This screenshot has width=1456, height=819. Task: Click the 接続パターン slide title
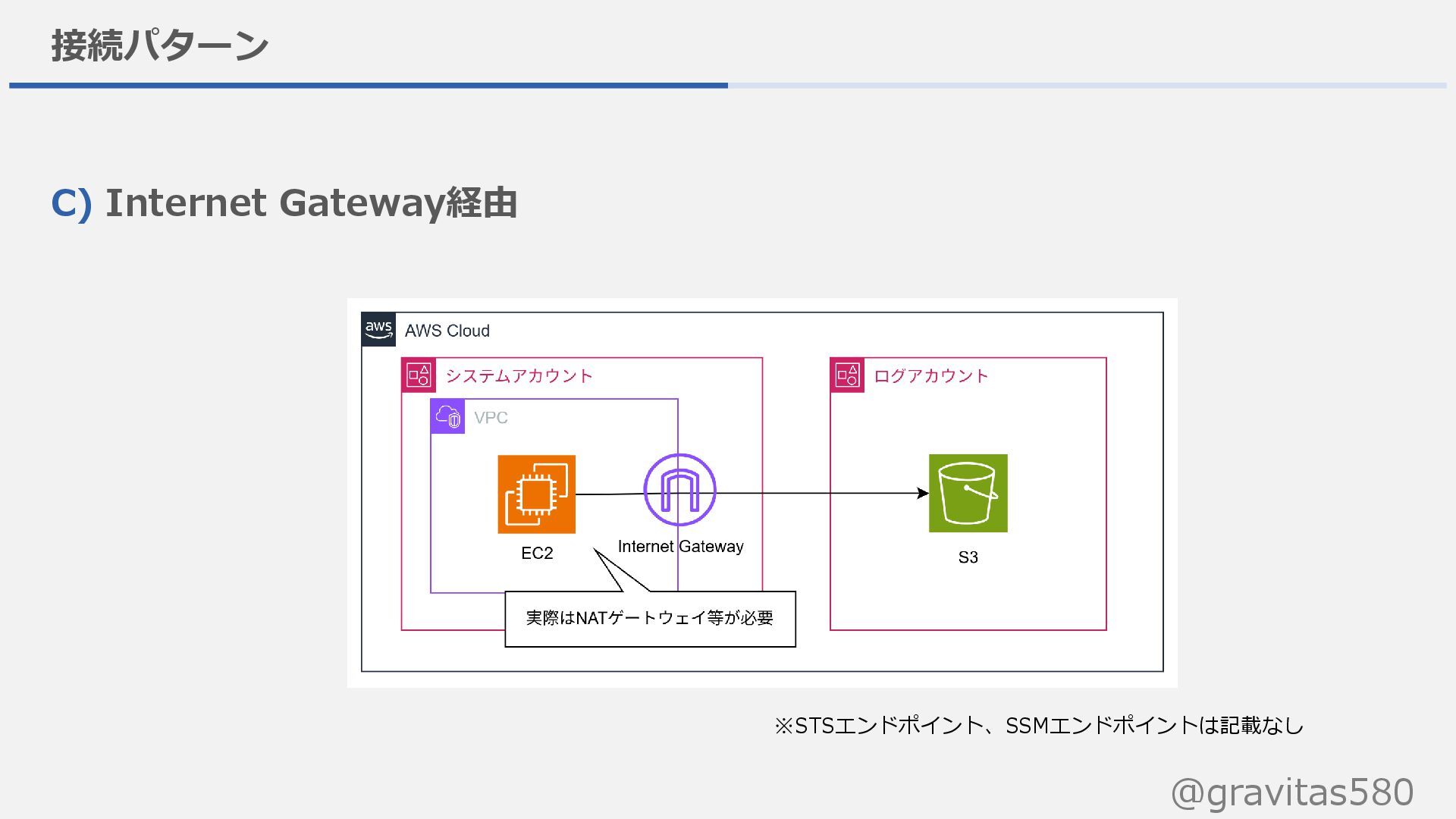[159, 45]
